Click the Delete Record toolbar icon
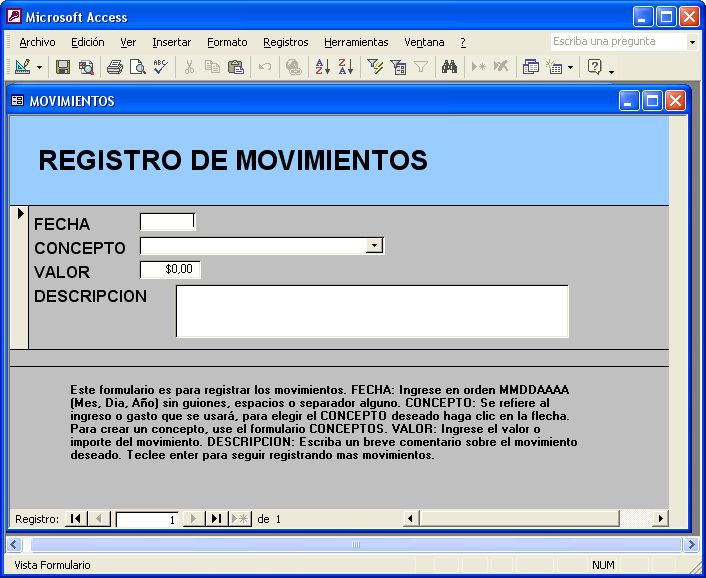 [x=501, y=67]
